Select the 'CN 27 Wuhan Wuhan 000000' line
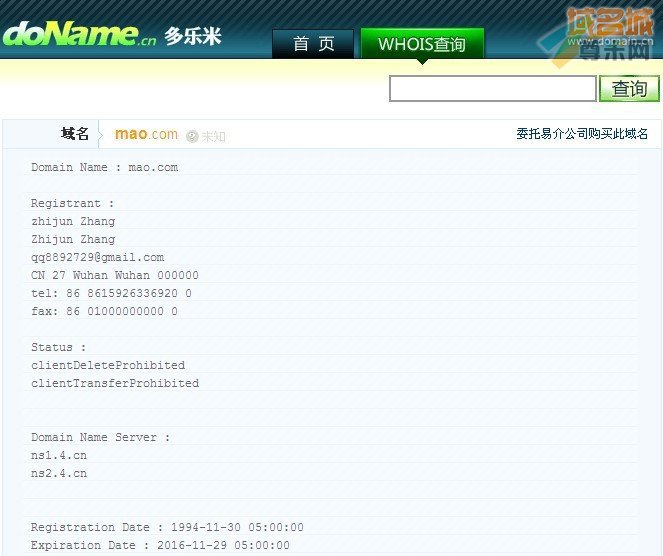The width and height of the screenshot is (663, 556). coord(115,275)
